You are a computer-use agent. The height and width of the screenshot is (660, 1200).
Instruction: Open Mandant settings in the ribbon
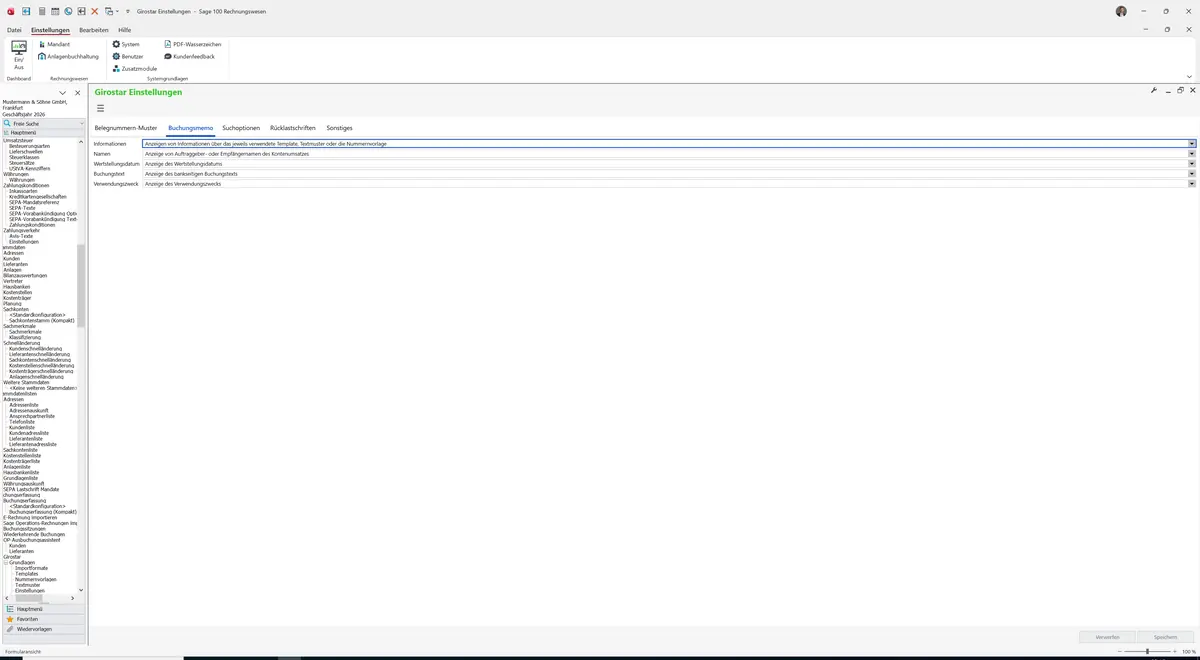pos(54,44)
